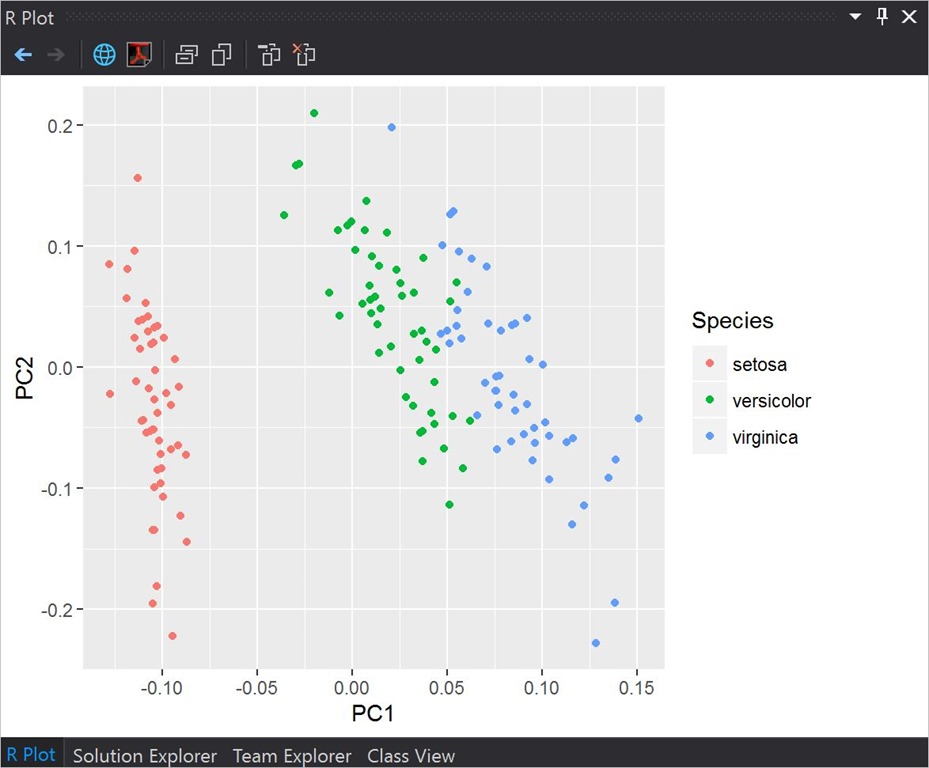Open the Team Explorer tab
This screenshot has height=768, width=929.
292,756
